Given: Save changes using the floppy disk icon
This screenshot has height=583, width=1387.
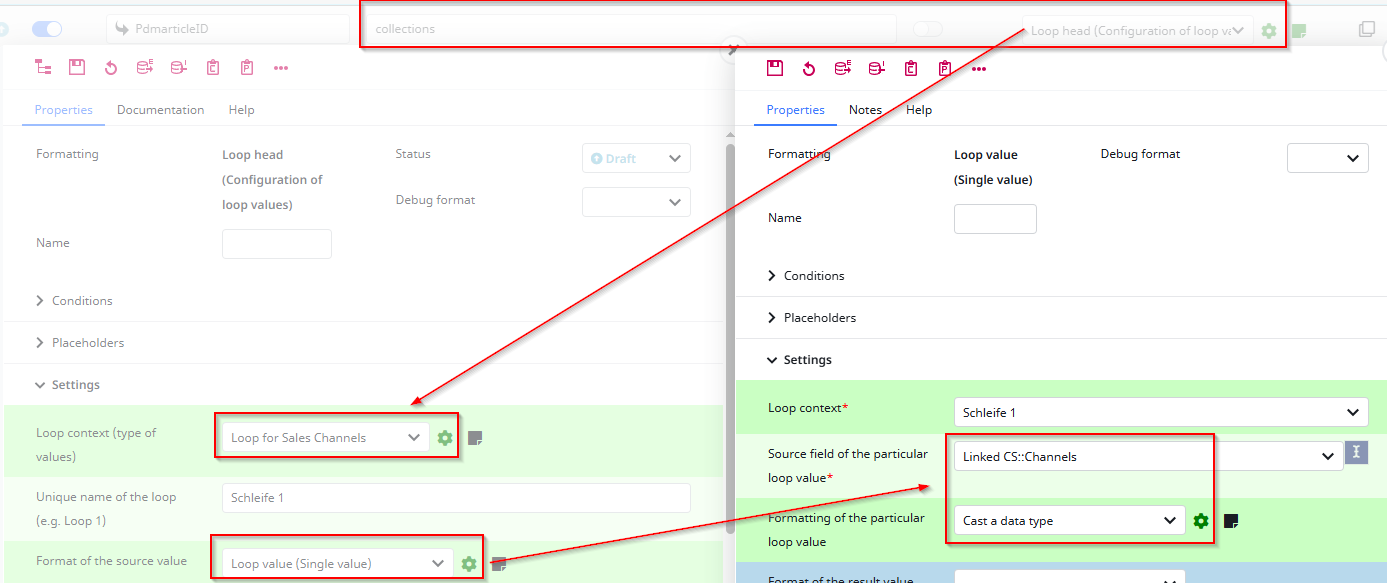Looking at the screenshot, I should (75, 67).
